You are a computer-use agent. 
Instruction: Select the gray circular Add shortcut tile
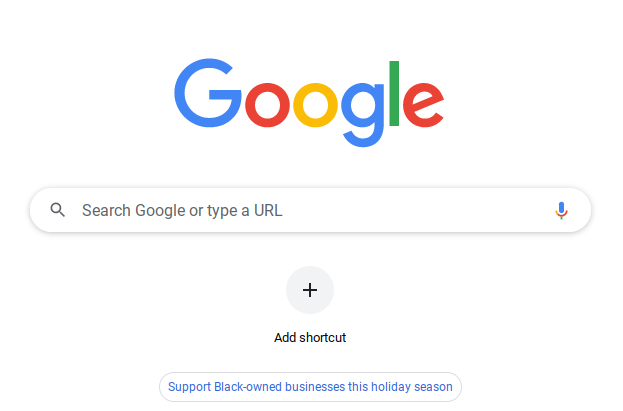pos(310,290)
